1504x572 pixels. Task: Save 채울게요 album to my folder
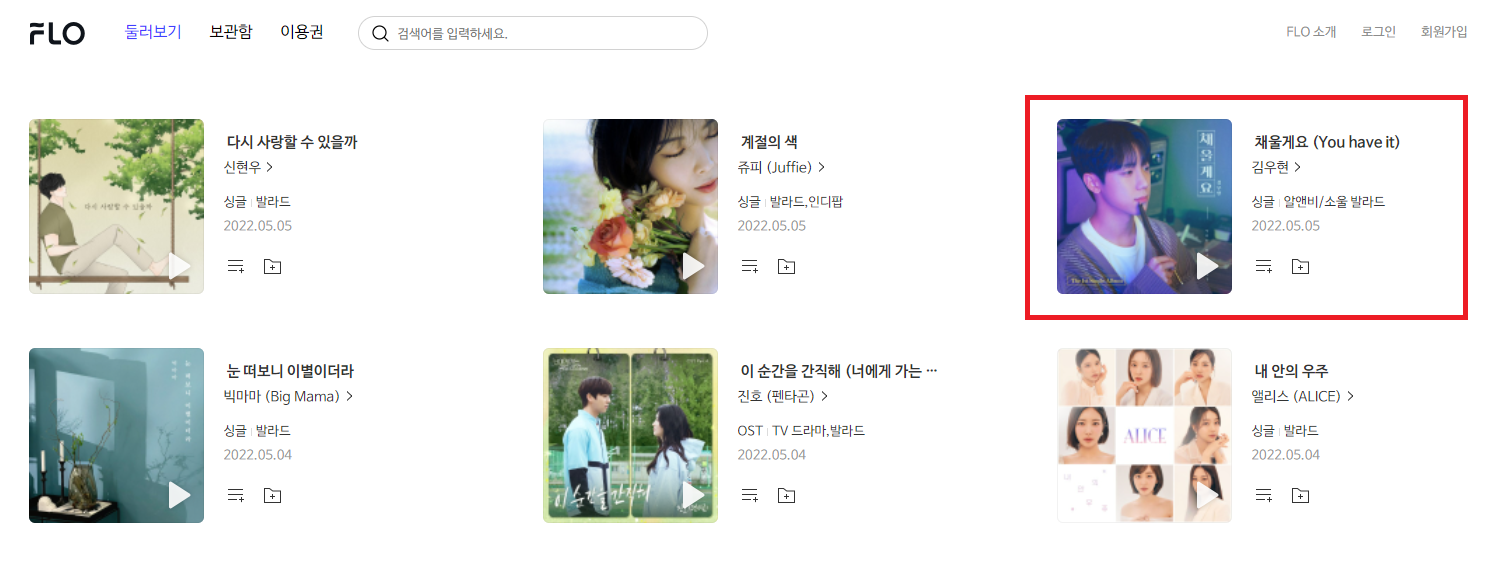coord(1300,267)
